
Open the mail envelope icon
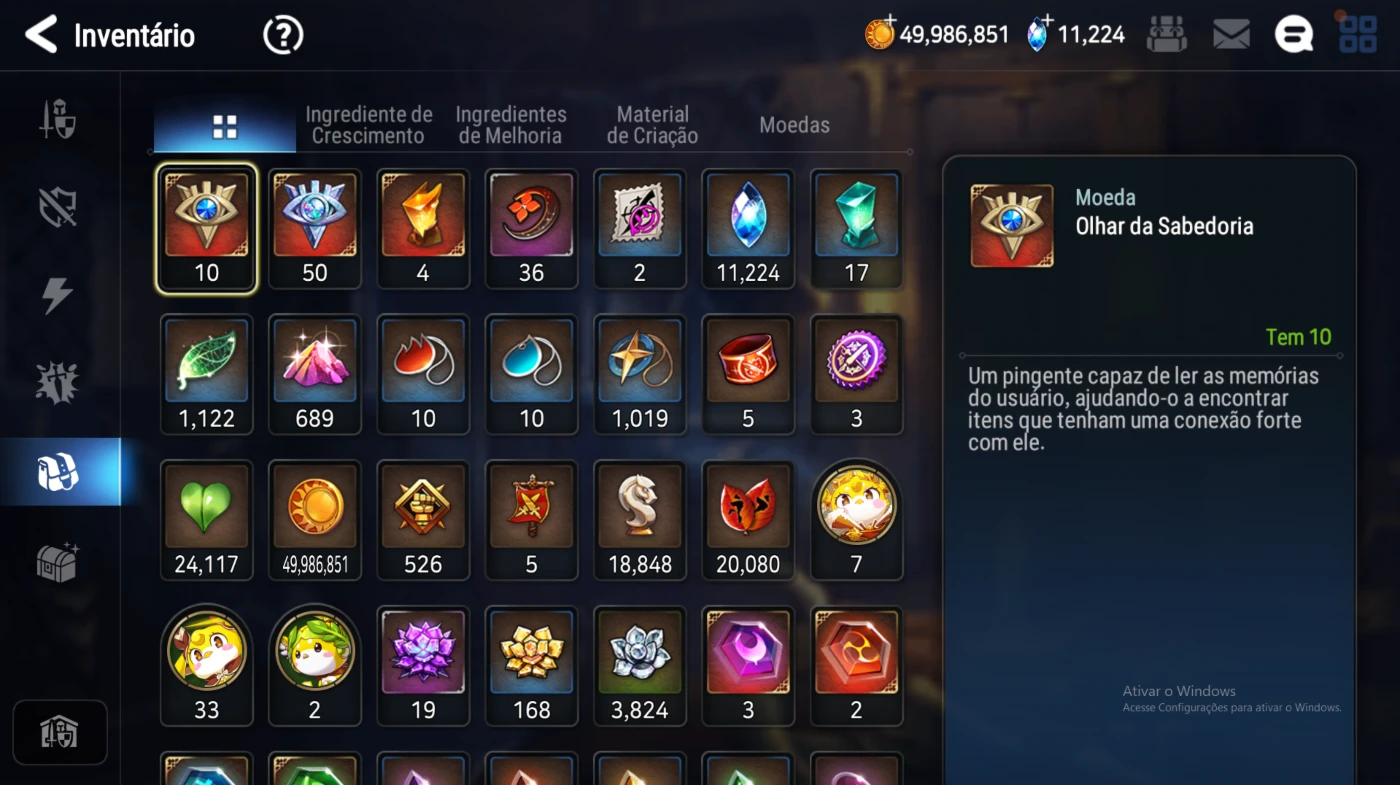pos(1231,35)
